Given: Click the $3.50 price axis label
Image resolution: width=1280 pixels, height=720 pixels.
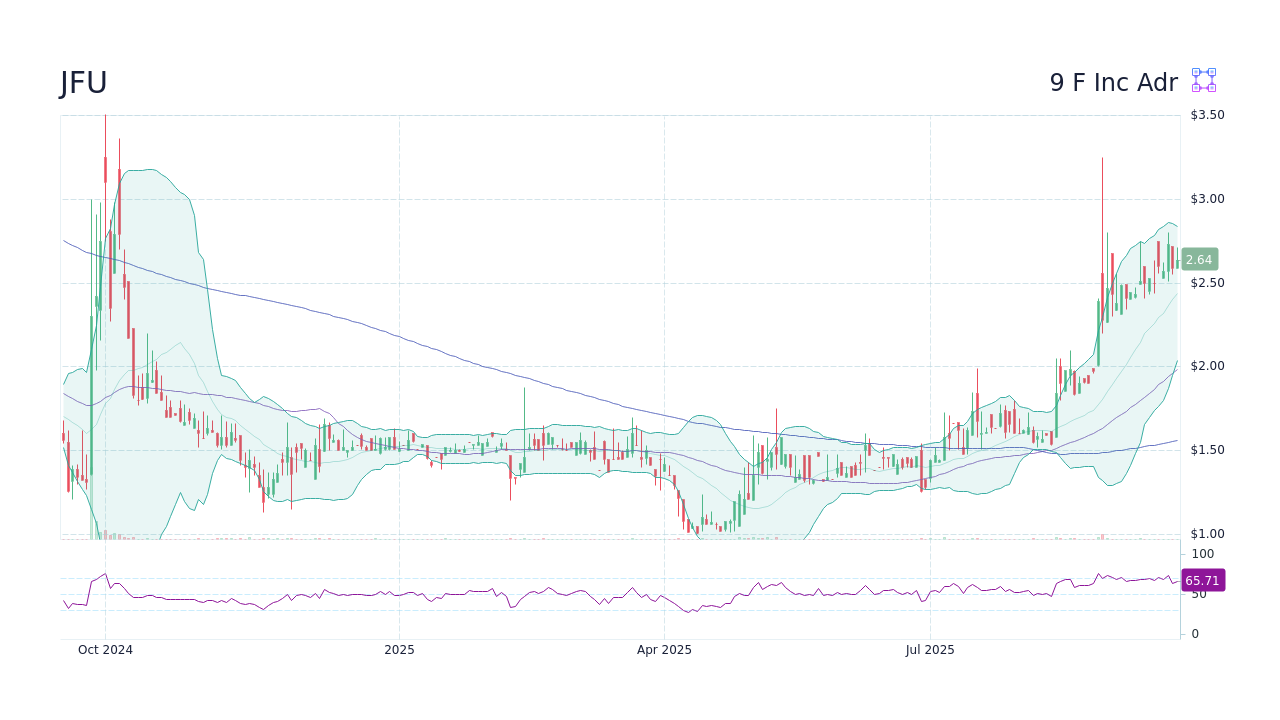Looking at the screenshot, I should [1207, 115].
